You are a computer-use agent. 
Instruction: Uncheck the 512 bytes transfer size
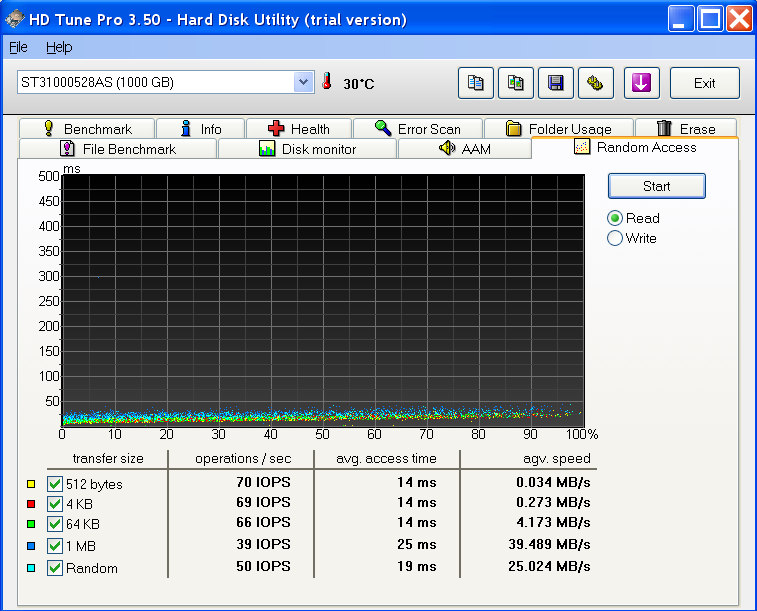55,485
